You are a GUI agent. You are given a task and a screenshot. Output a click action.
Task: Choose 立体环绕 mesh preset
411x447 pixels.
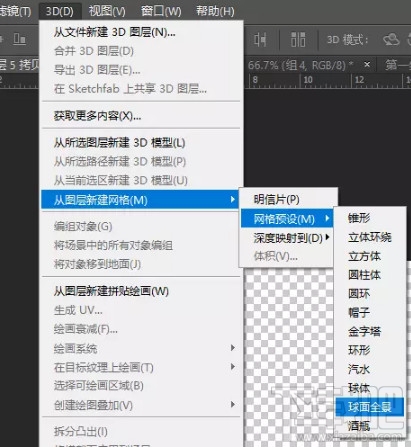[x=370, y=237]
